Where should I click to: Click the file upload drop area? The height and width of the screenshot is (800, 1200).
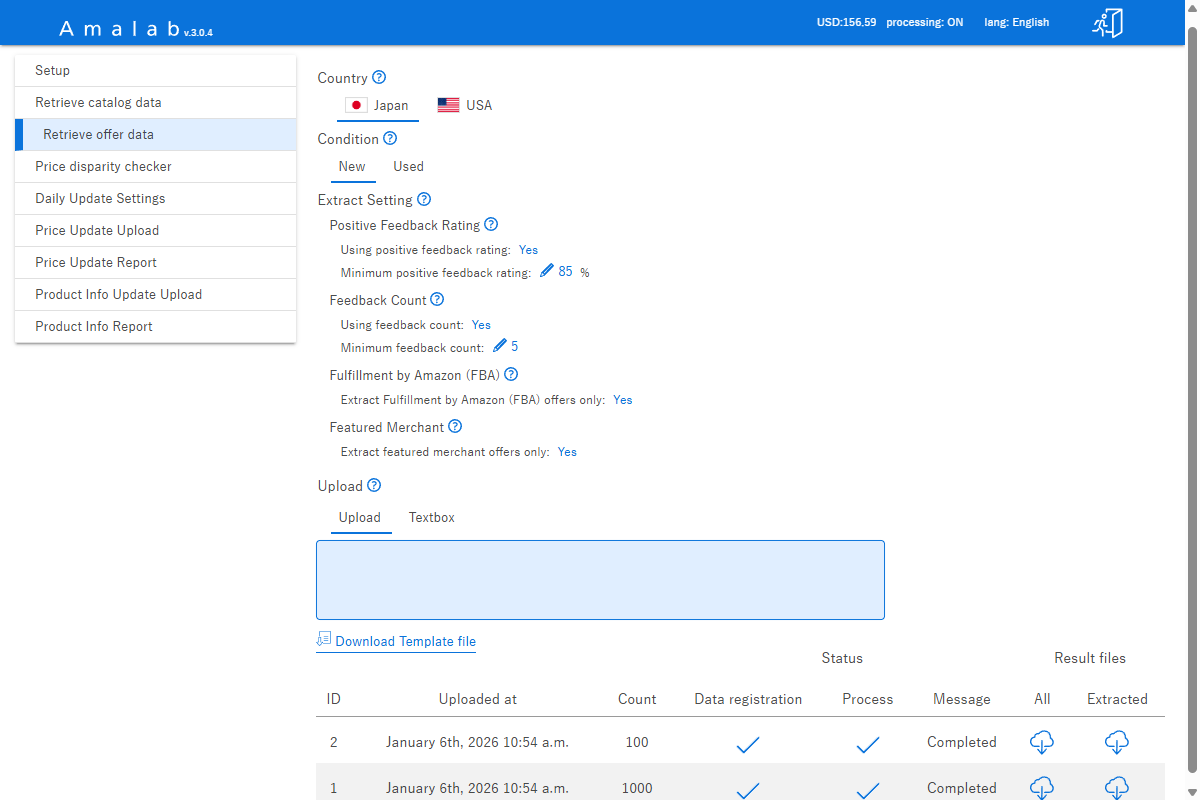point(600,580)
